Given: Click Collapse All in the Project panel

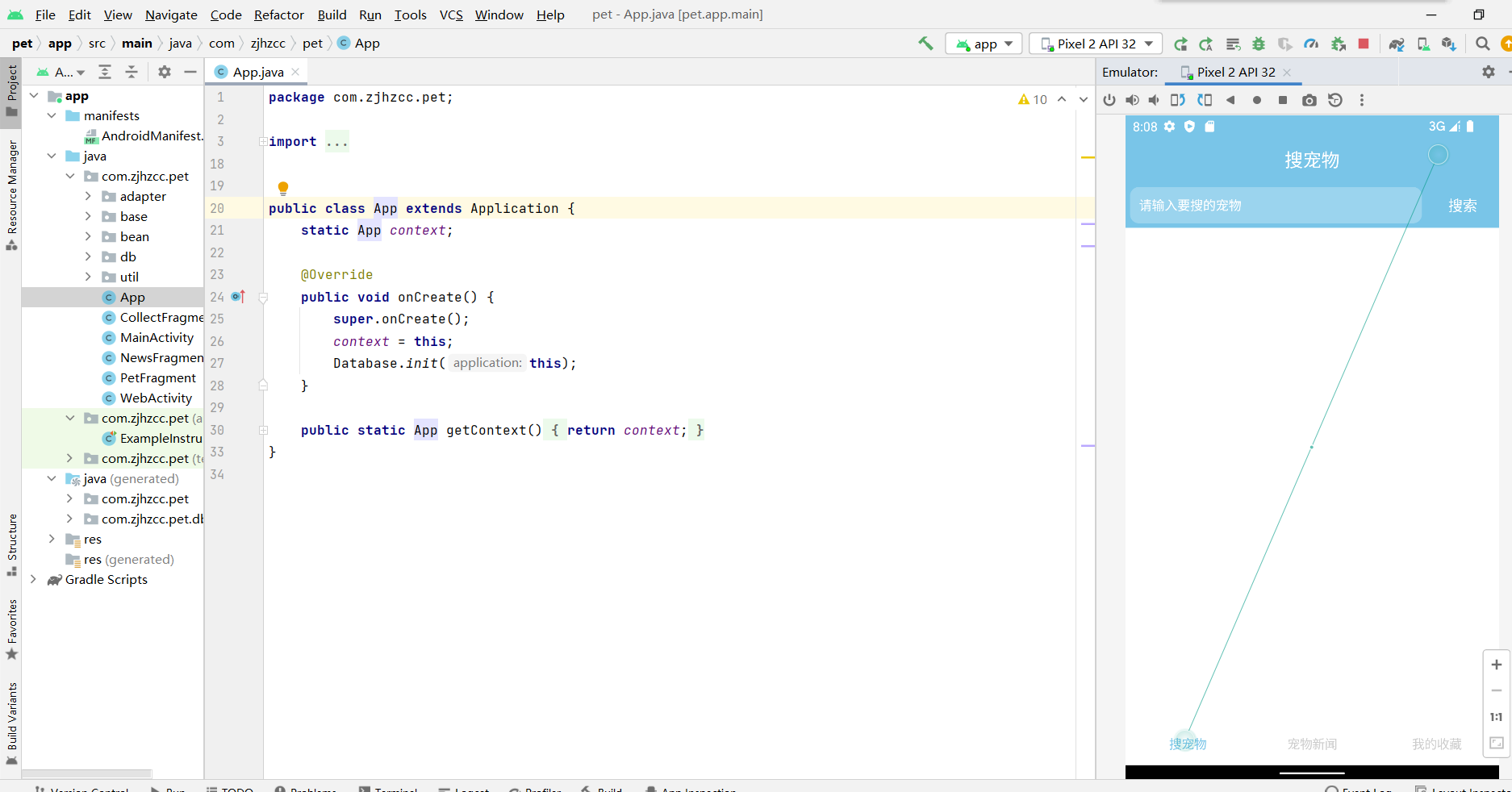Looking at the screenshot, I should [132, 72].
